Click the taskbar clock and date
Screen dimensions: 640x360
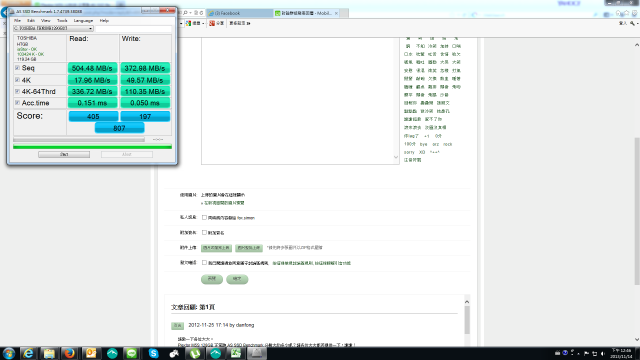click(x=621, y=353)
